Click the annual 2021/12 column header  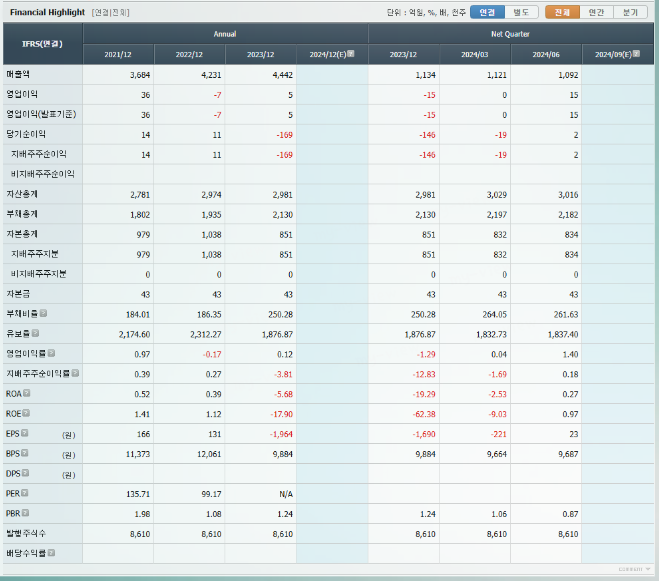coord(118,54)
